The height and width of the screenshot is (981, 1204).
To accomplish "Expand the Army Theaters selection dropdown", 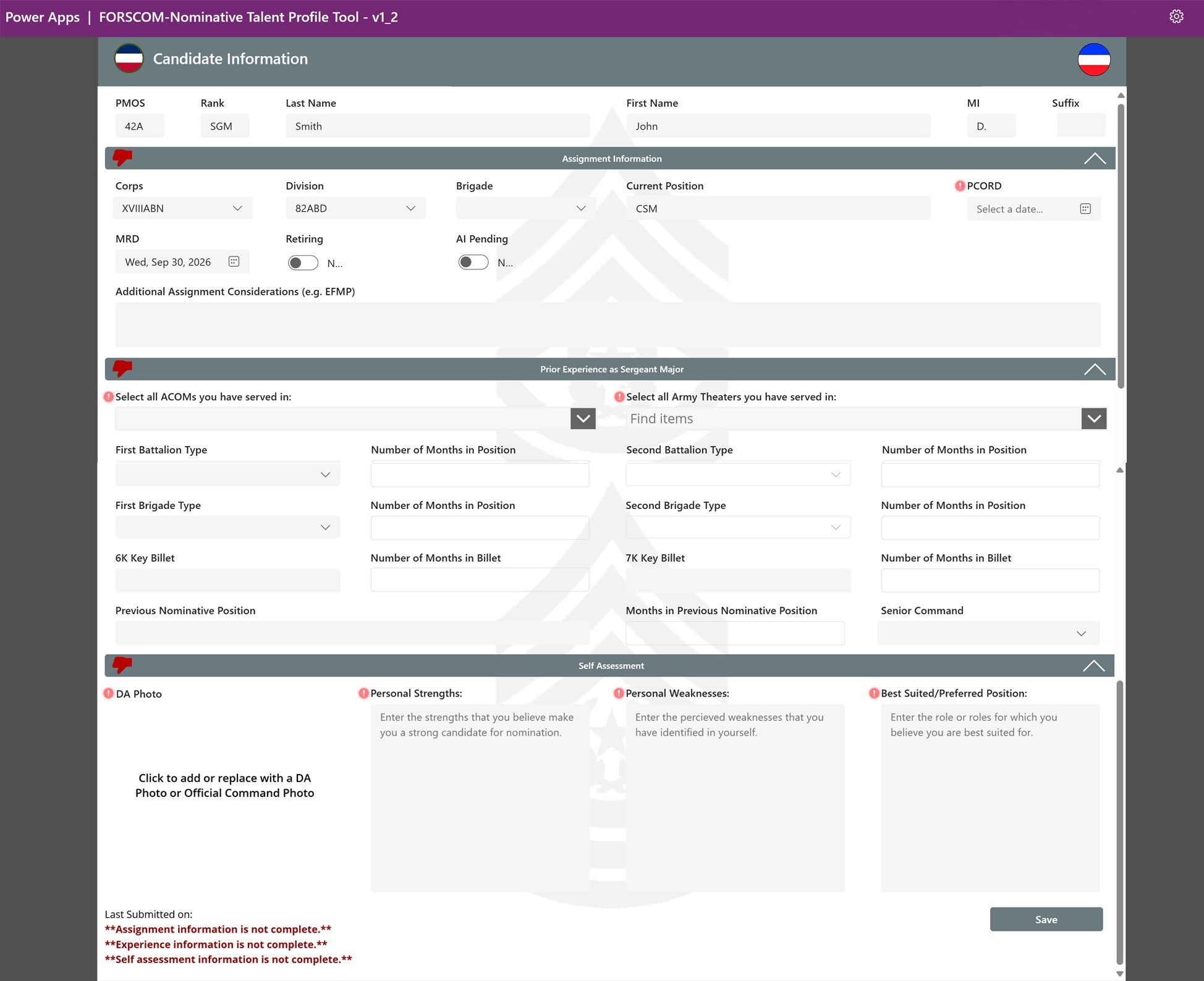I will 1093,418.
